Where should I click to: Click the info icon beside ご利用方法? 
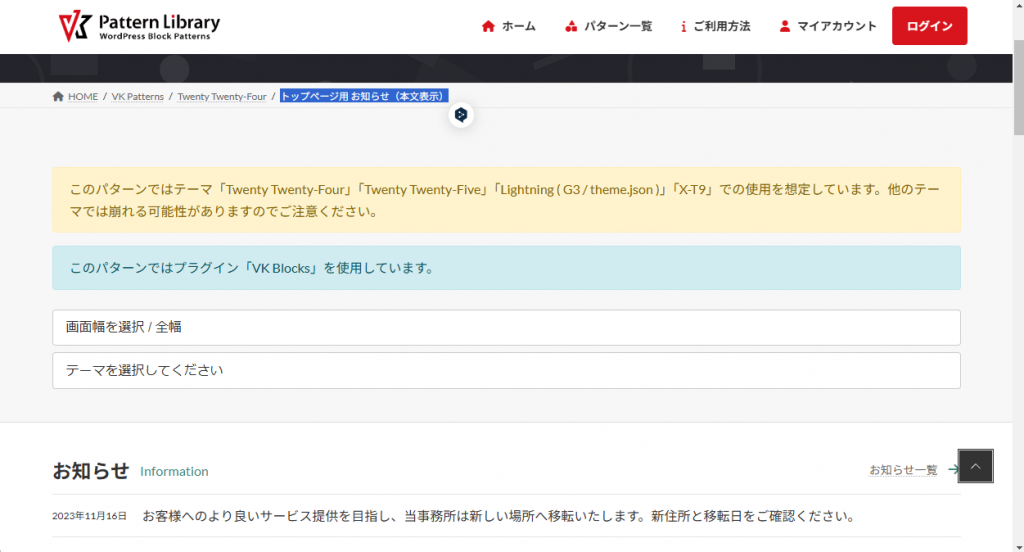tap(683, 26)
